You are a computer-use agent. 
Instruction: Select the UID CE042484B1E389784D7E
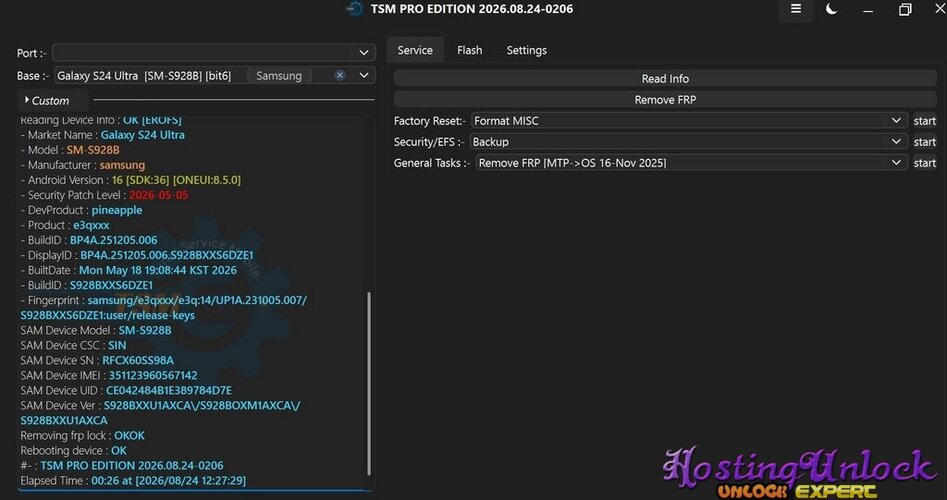pos(169,391)
